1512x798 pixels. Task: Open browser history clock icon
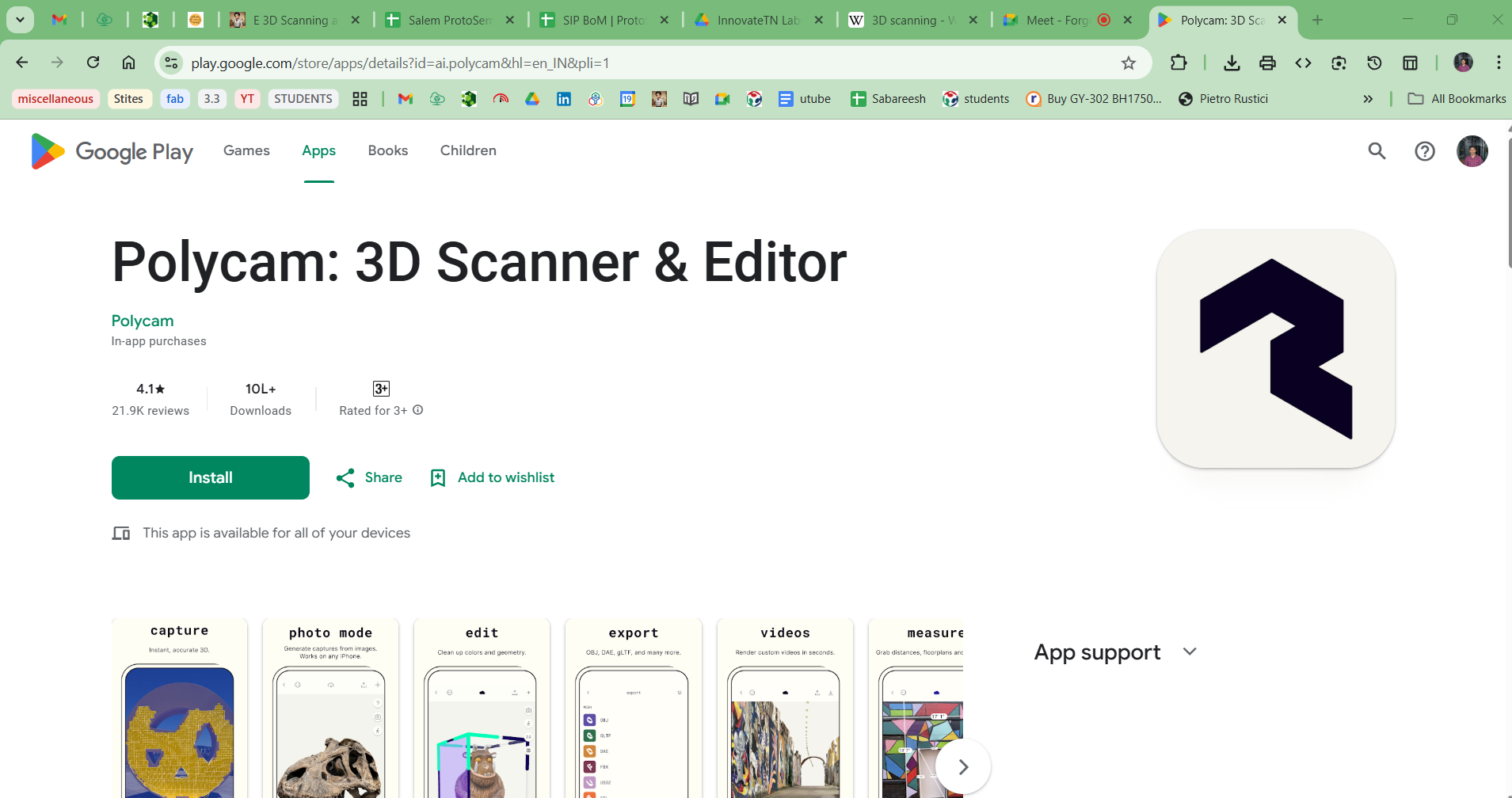pyautogui.click(x=1374, y=63)
